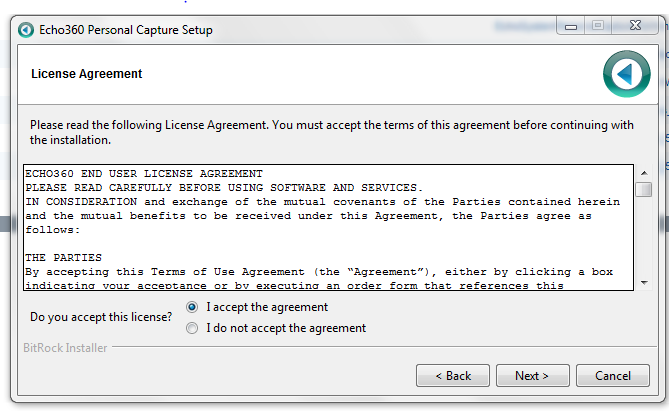The image size is (669, 411).
Task: Continue with the Next > button
Action: [532, 376]
